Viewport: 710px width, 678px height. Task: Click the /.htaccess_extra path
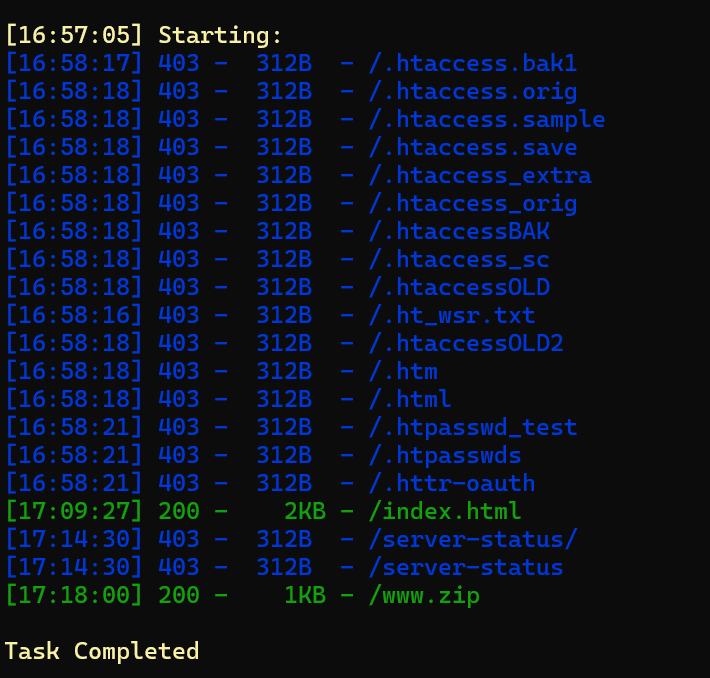[480, 176]
